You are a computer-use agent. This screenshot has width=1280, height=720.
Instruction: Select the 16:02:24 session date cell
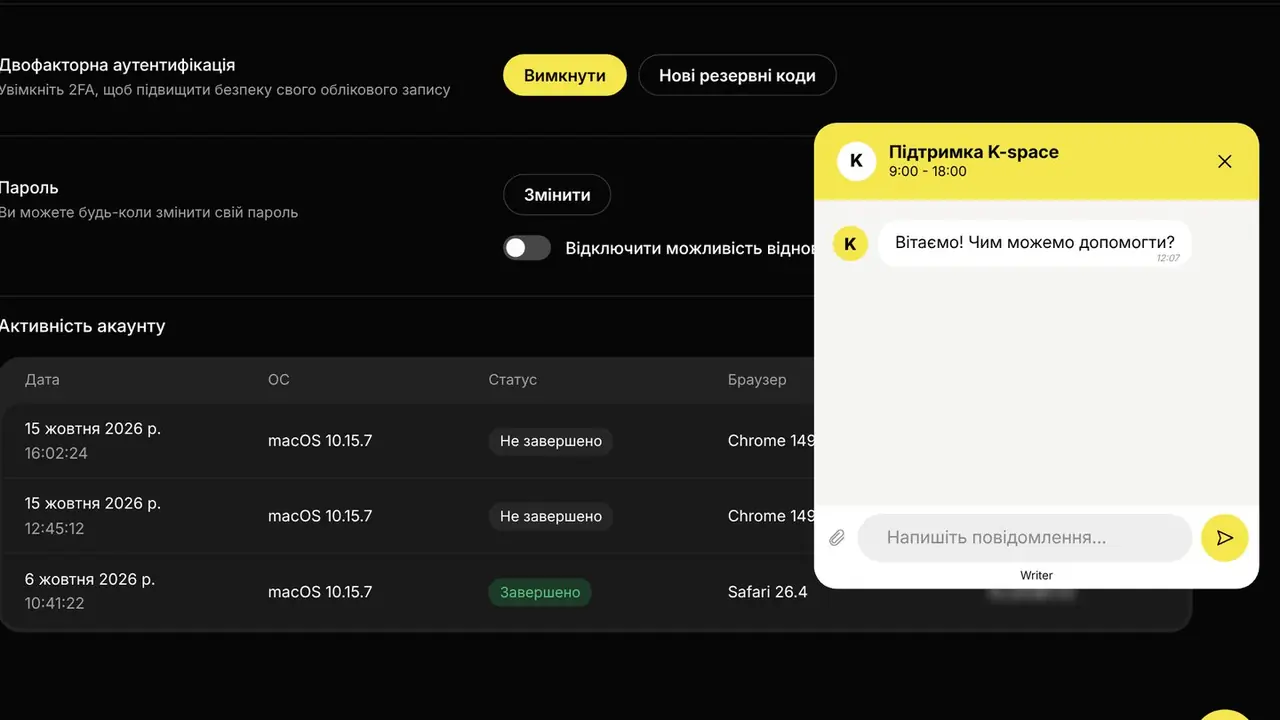click(93, 441)
